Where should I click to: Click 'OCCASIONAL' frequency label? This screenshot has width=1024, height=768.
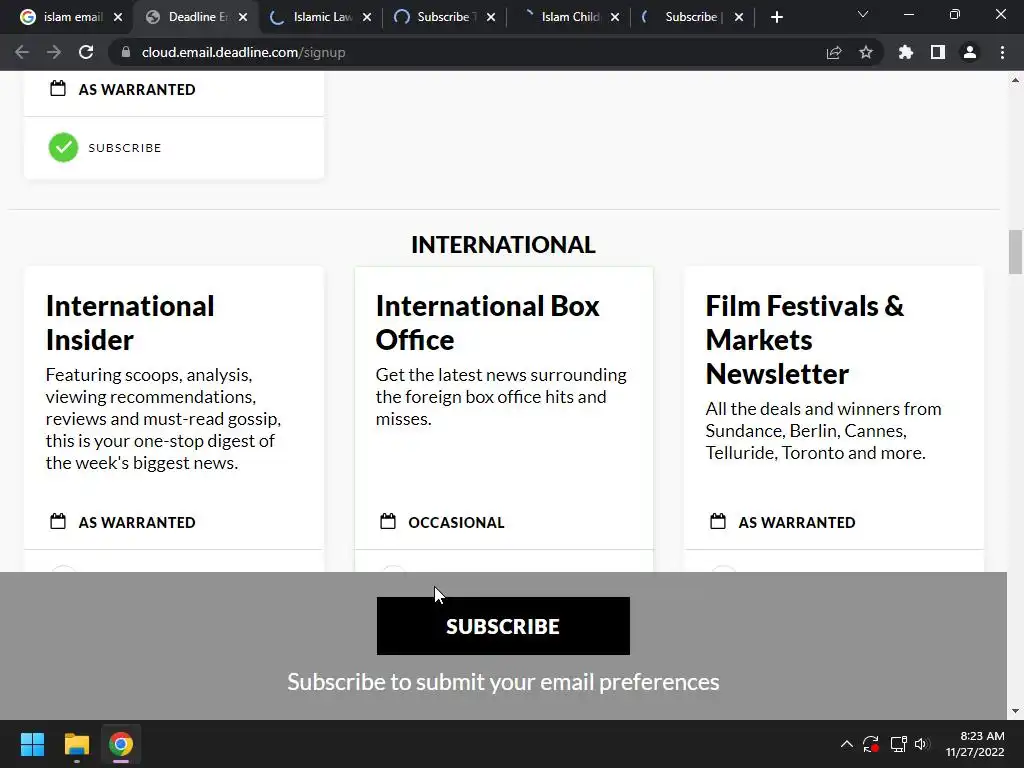[x=456, y=522]
